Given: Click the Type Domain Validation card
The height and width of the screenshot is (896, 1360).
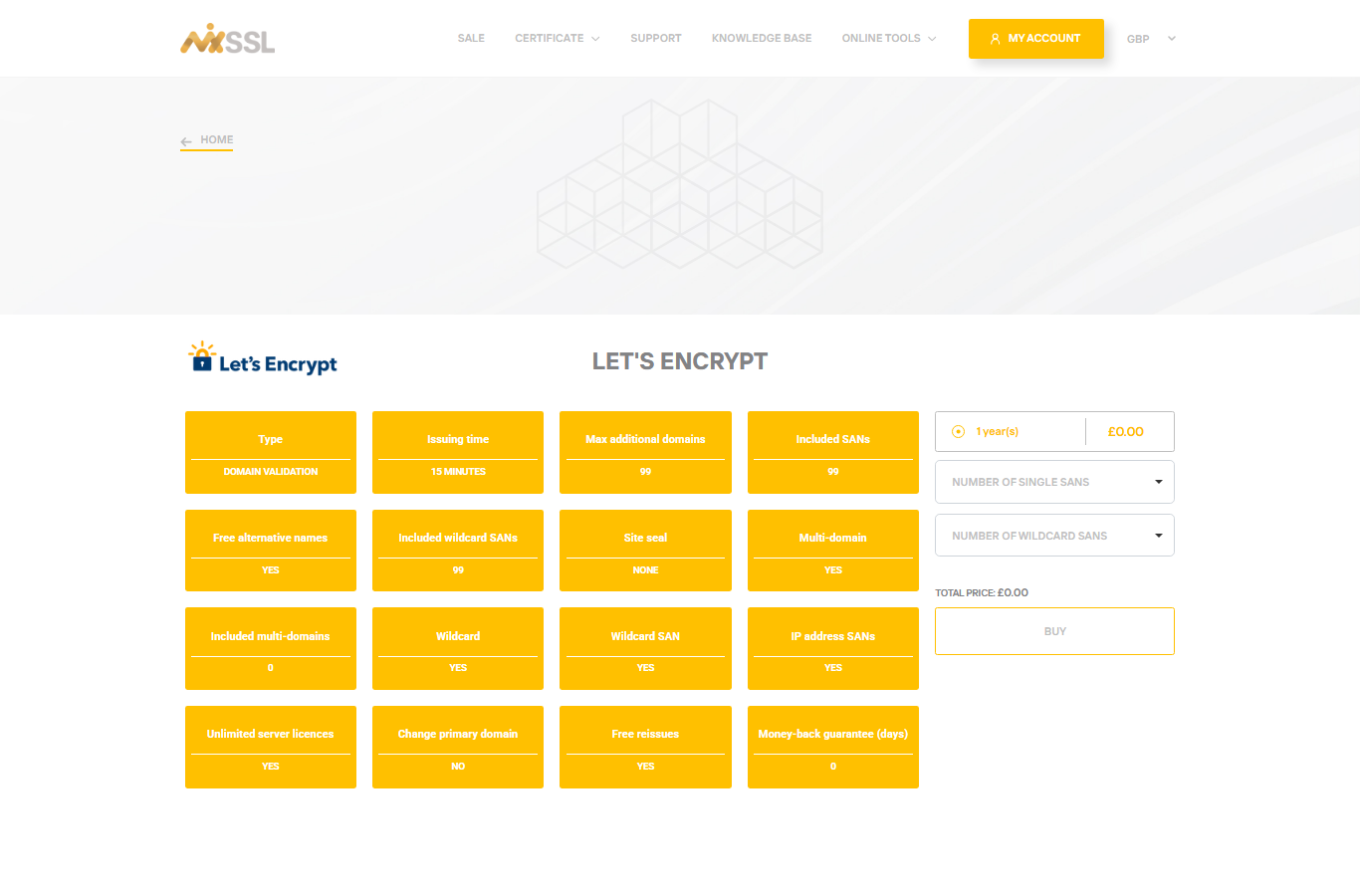Looking at the screenshot, I should click(x=271, y=452).
